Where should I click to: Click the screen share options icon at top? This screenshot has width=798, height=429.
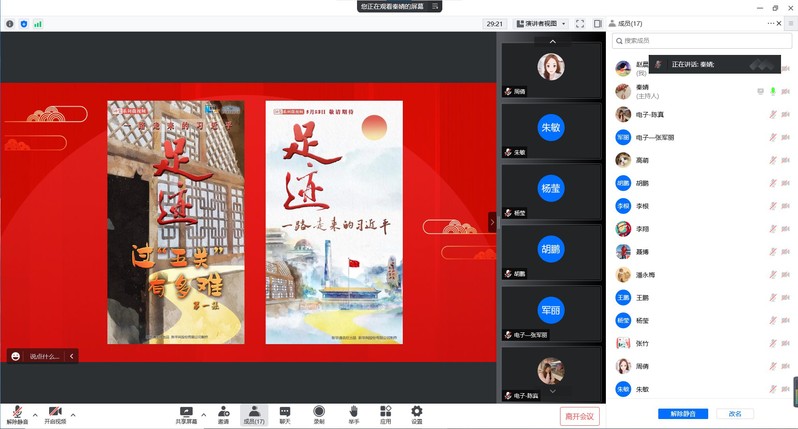[435, 6]
